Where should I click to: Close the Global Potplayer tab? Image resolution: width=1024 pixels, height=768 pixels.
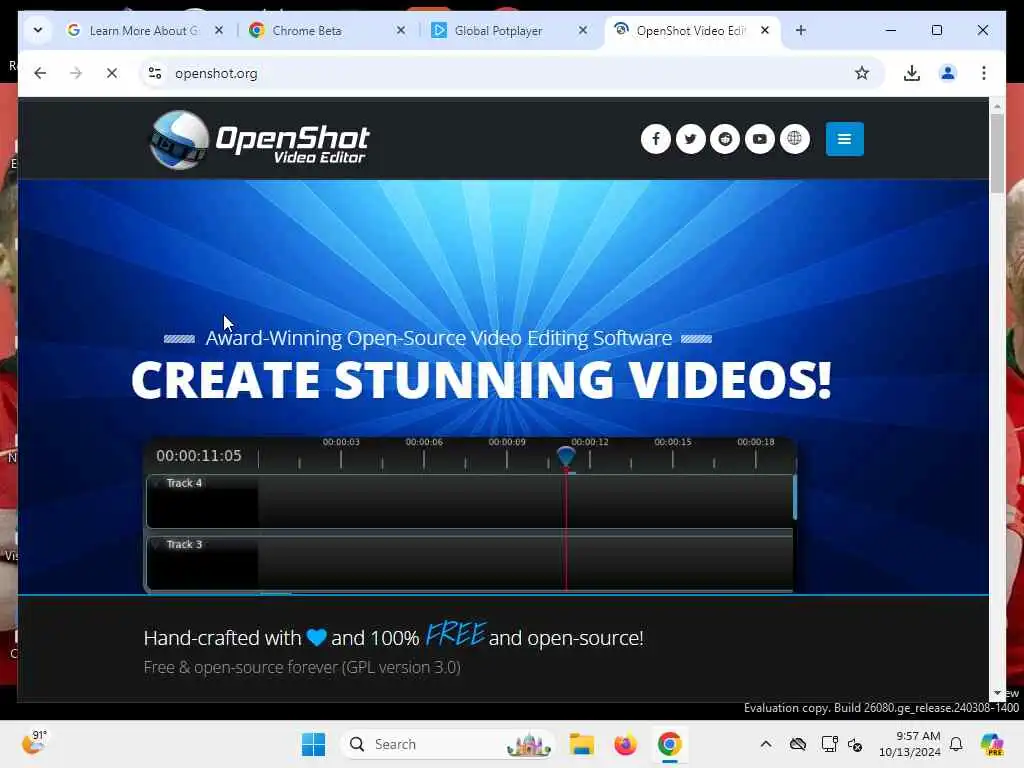(x=583, y=30)
